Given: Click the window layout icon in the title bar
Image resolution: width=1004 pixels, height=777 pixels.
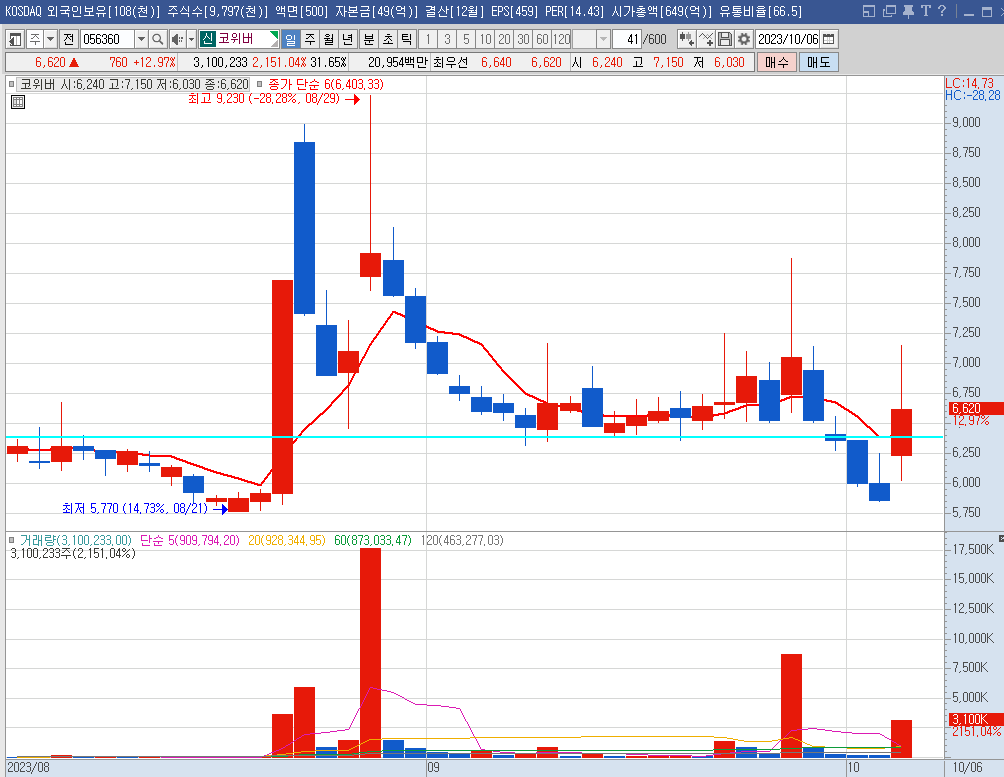Looking at the screenshot, I should tap(869, 11).
